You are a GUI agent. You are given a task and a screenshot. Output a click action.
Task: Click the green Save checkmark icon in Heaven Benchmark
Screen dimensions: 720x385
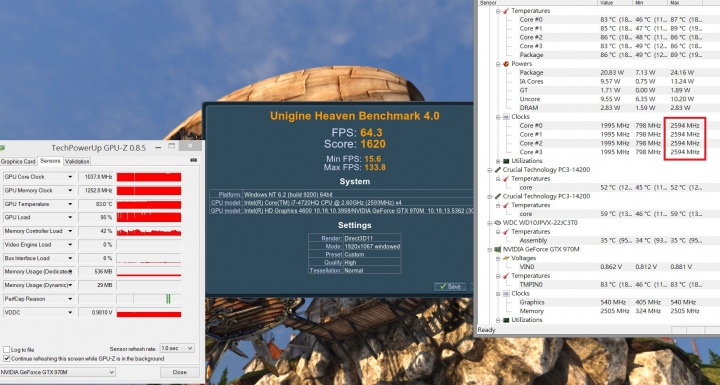pyautogui.click(x=443, y=287)
